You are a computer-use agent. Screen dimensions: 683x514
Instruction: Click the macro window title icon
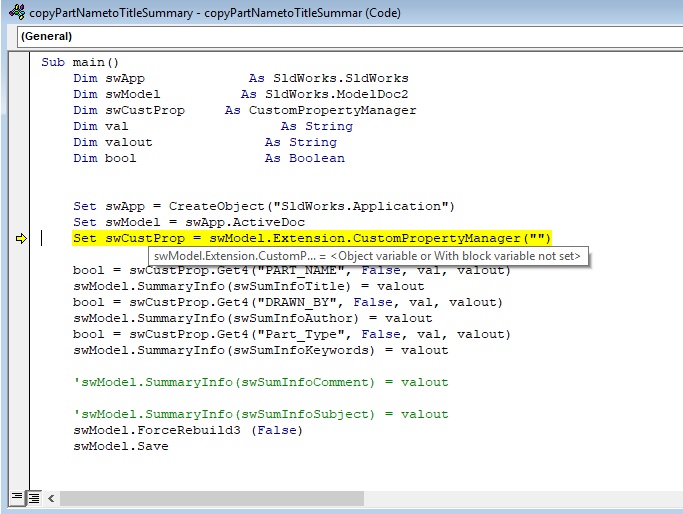(x=17, y=11)
